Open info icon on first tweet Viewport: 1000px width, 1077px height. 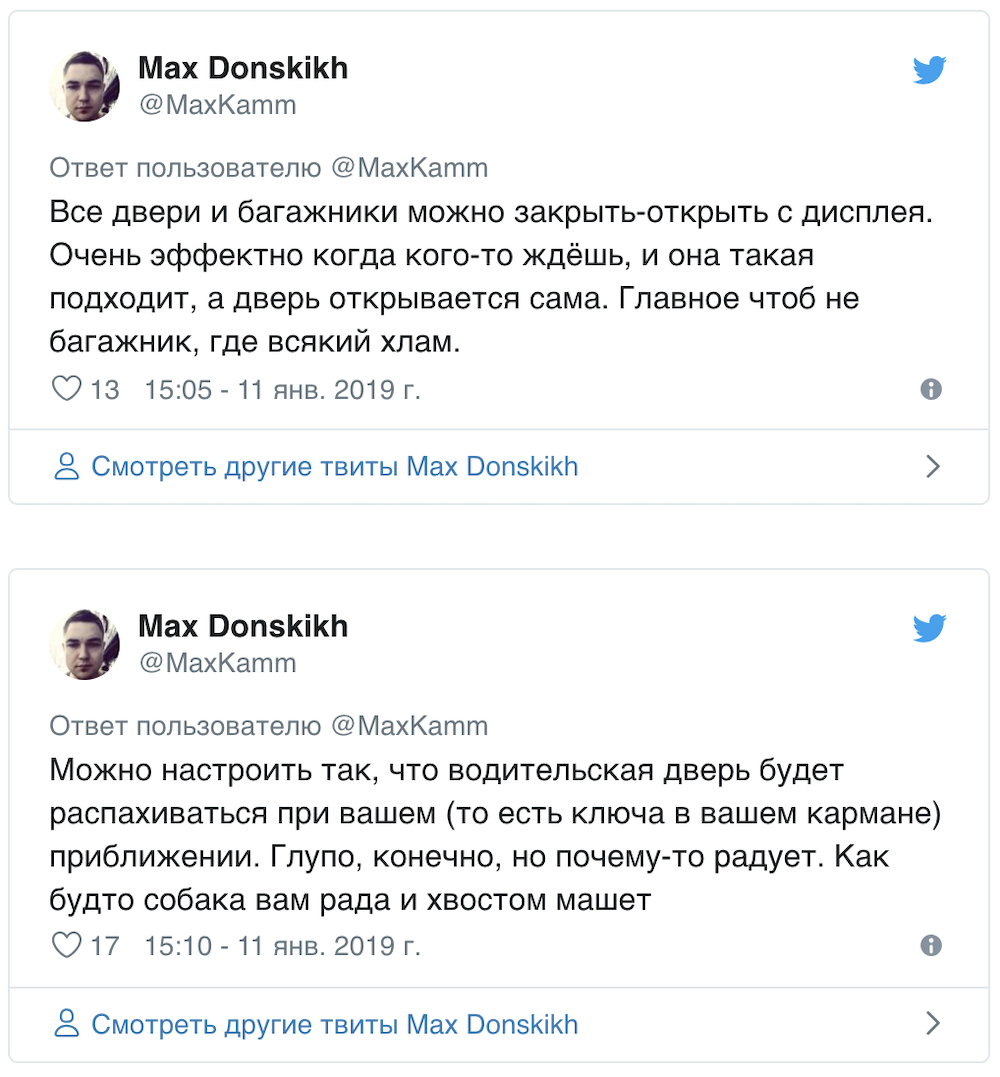point(931,389)
